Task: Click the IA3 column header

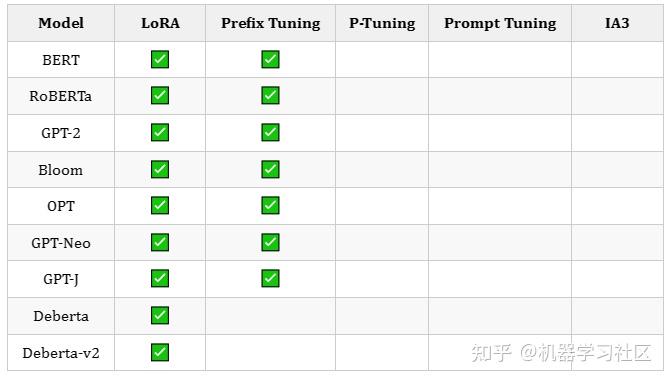Action: point(617,23)
